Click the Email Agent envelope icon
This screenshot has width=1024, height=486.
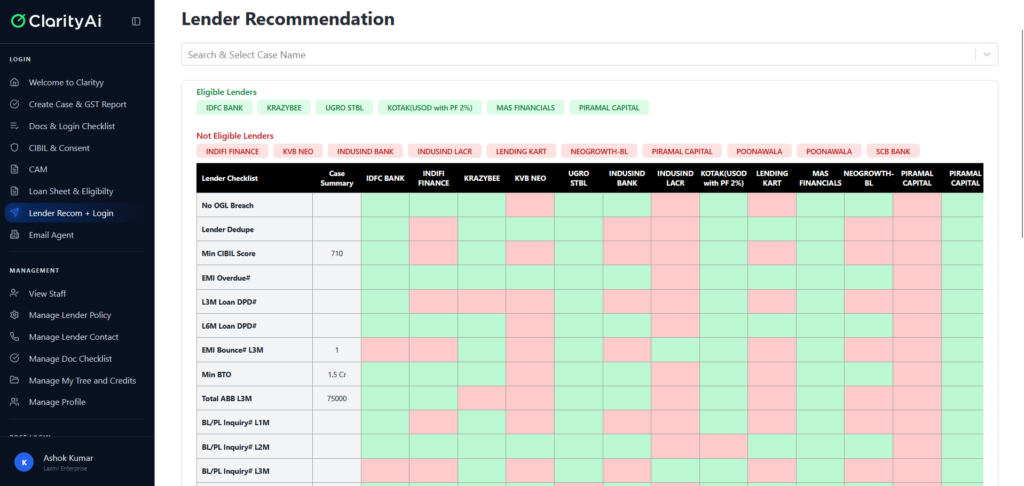pyautogui.click(x=14, y=235)
